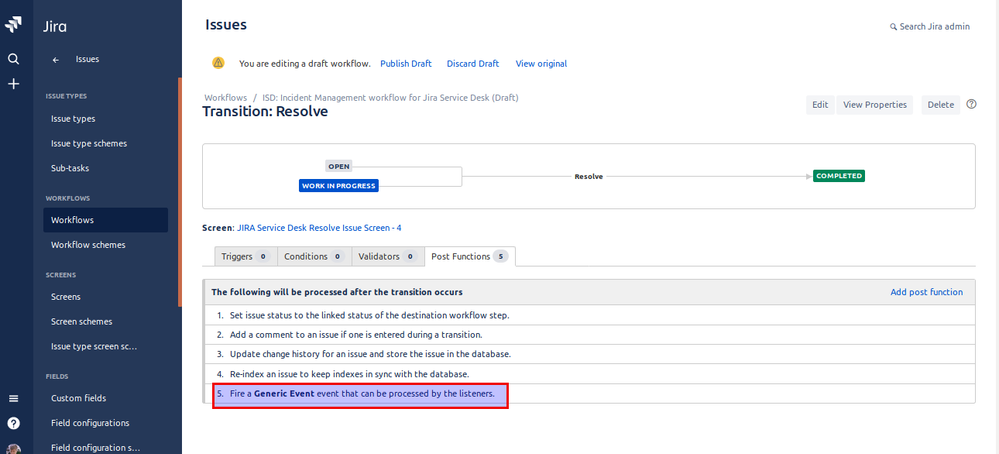Click the Issues page title

click(226, 25)
